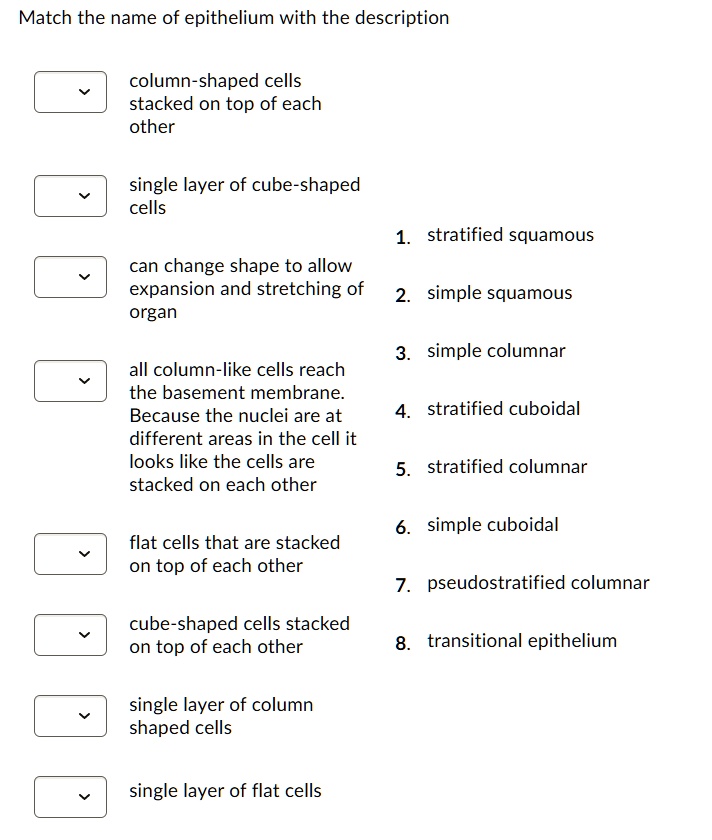Click the option simple squamous
Viewport: 712px width, 840px height.
coord(500,293)
